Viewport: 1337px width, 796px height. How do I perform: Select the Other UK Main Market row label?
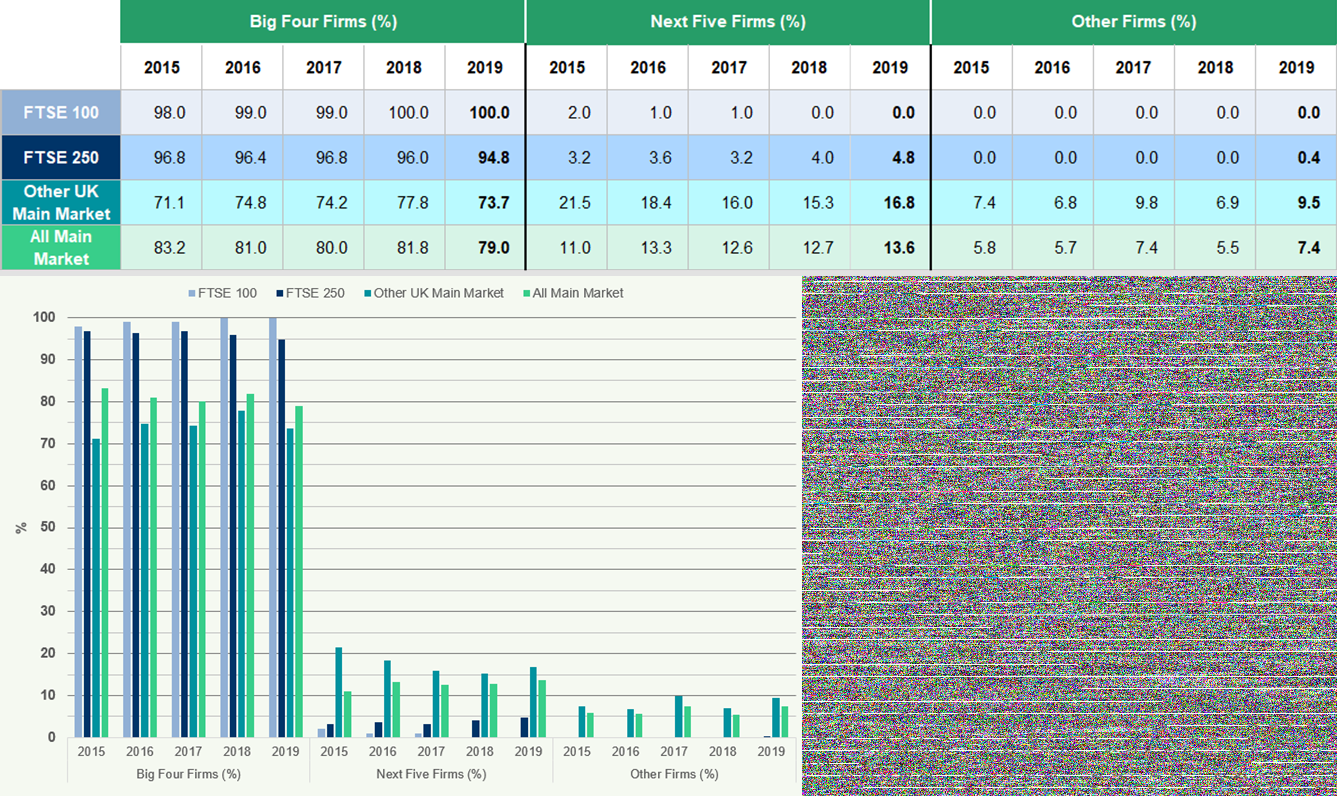coord(61,202)
